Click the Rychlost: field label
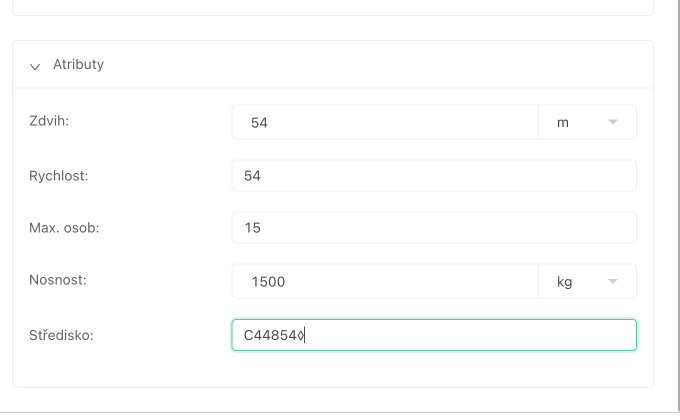The width and height of the screenshot is (680, 420). 59,175
